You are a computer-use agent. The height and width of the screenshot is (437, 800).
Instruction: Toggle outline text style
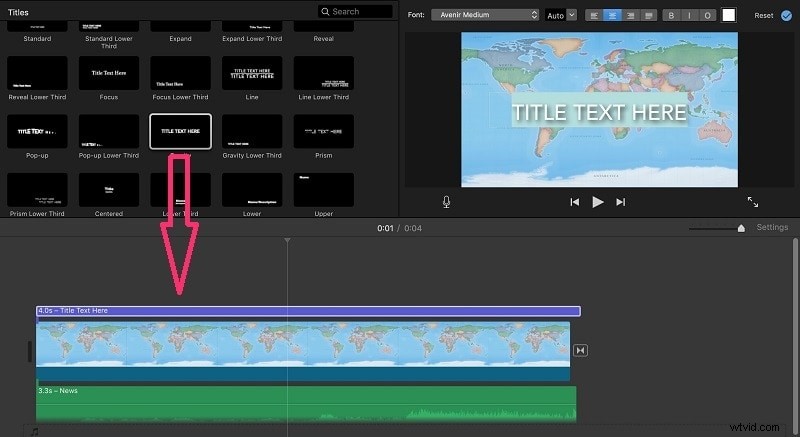pyautogui.click(x=707, y=15)
